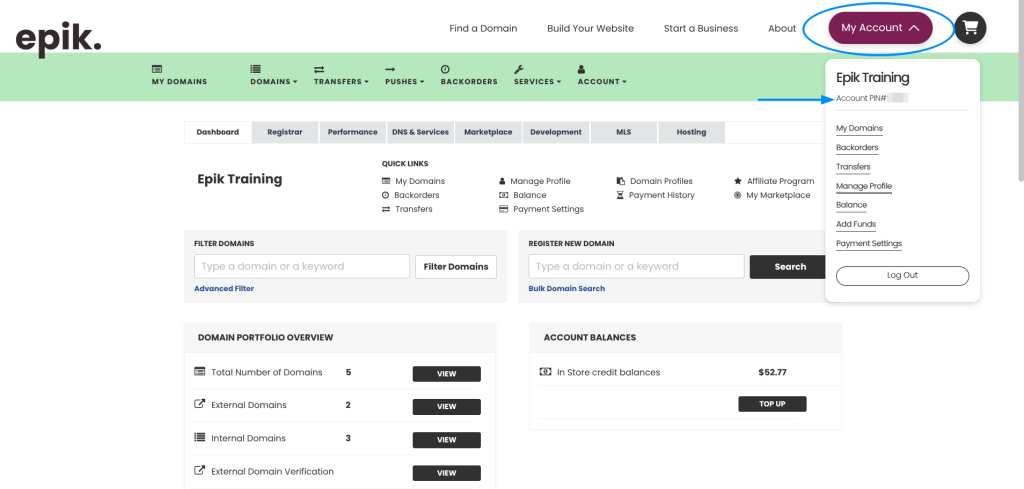Open the Advanced Filter link
The height and width of the screenshot is (489, 1024).
[x=224, y=289]
